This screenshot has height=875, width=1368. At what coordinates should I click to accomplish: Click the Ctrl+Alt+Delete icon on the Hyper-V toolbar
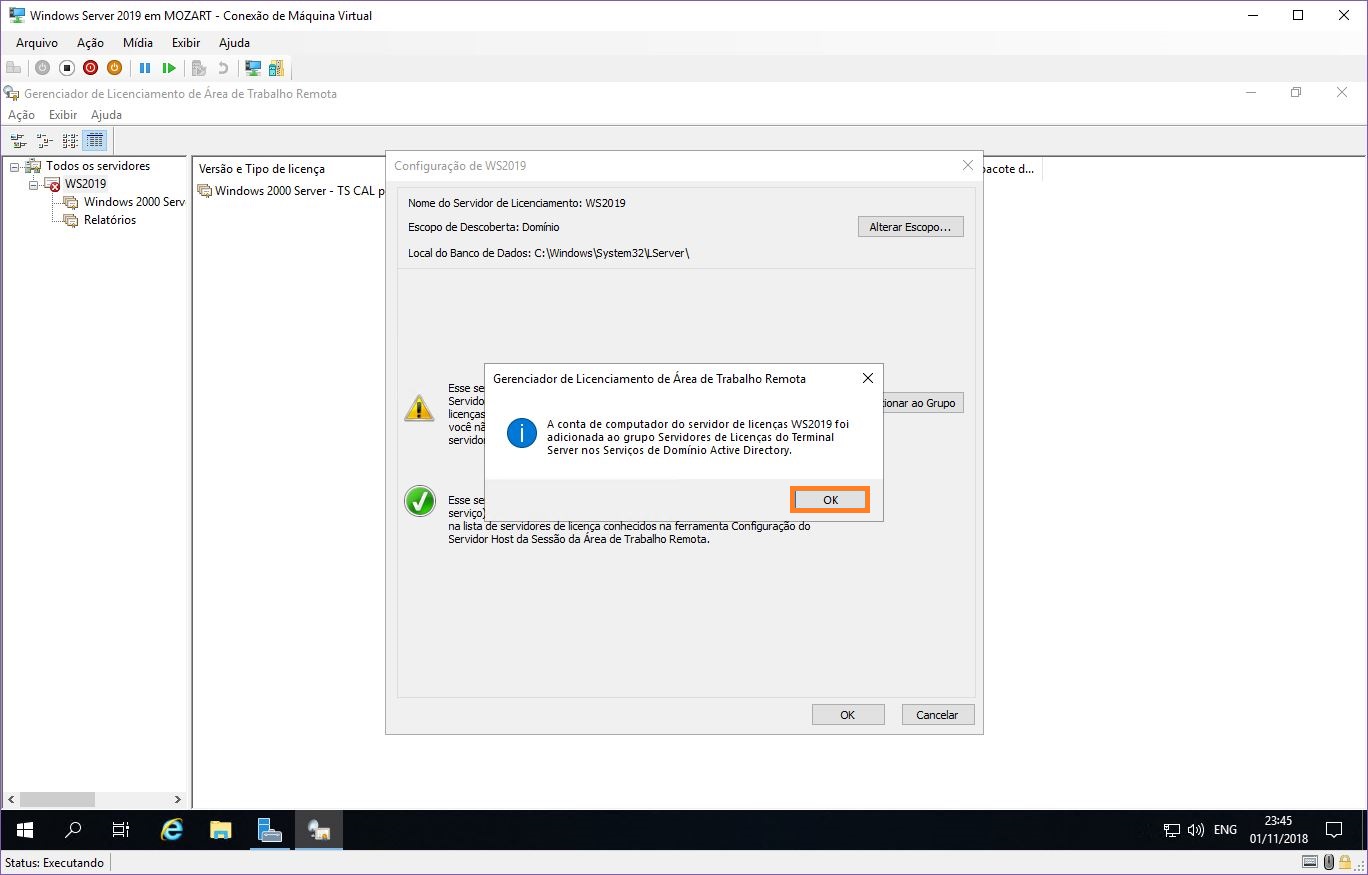tap(13, 68)
